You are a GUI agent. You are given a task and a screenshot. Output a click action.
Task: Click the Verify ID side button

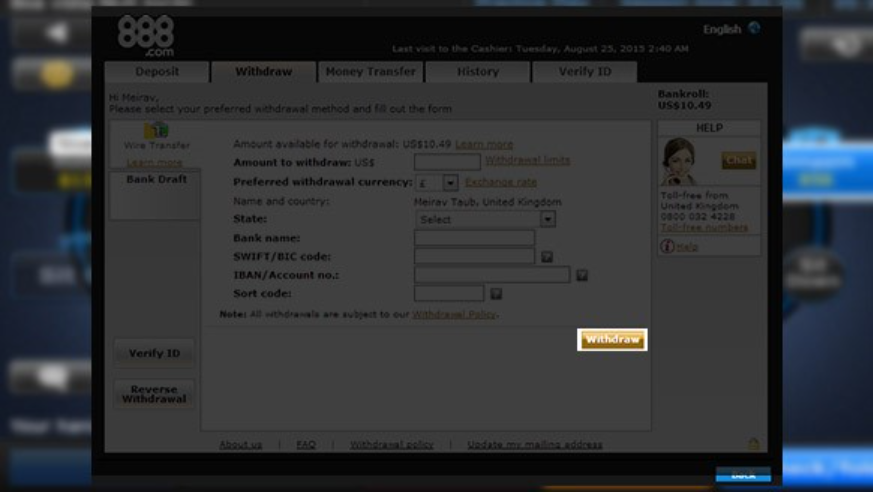click(x=154, y=353)
